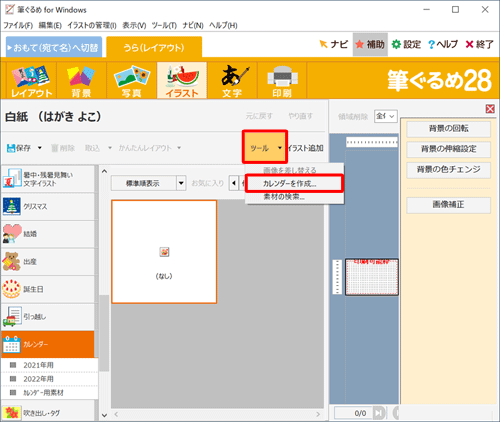Open the ツール dropdown button
The width and height of the screenshot is (500, 422).
tap(265, 147)
